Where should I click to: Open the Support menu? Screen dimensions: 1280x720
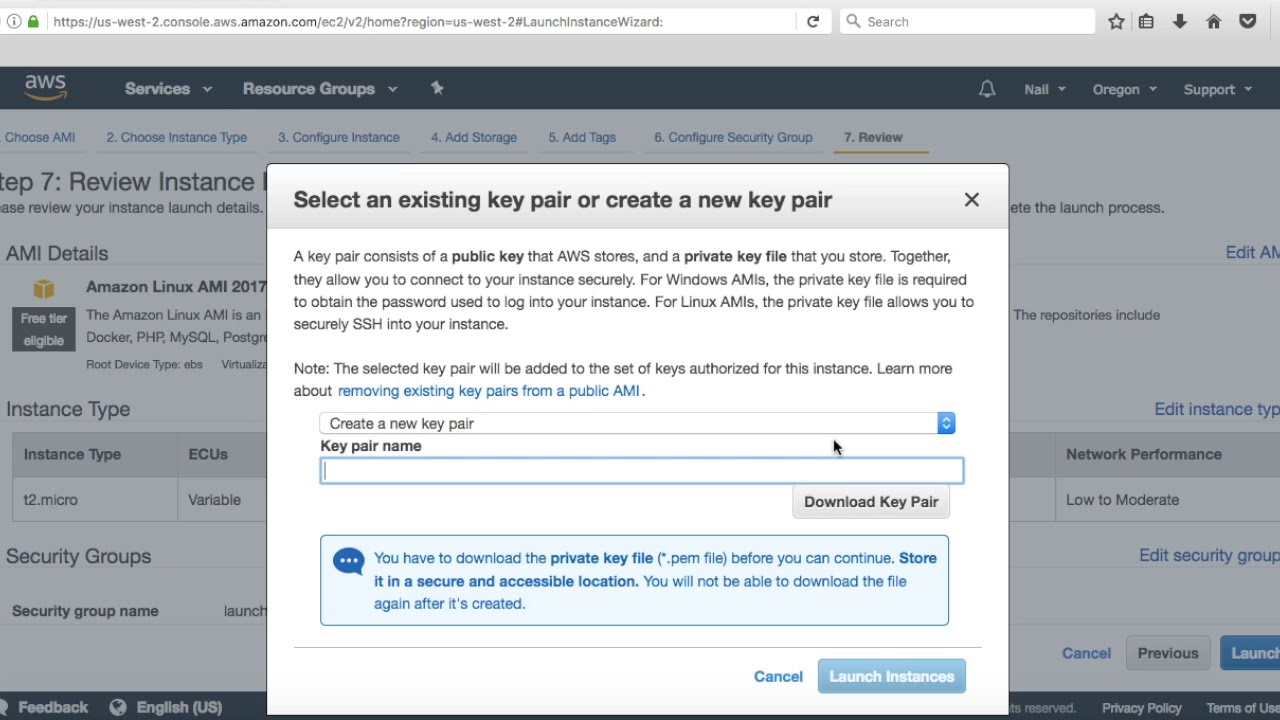point(1217,89)
